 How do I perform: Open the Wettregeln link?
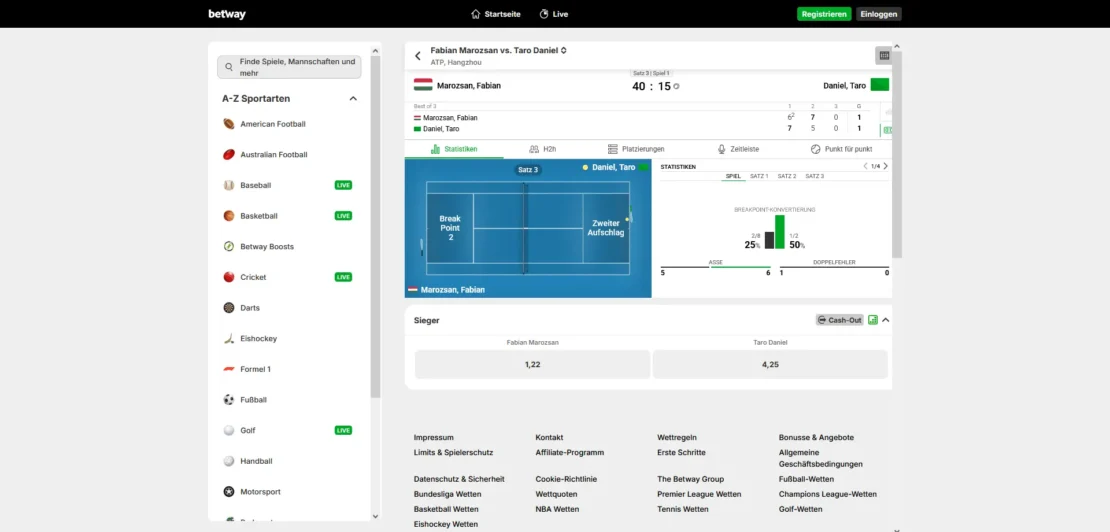(677, 437)
